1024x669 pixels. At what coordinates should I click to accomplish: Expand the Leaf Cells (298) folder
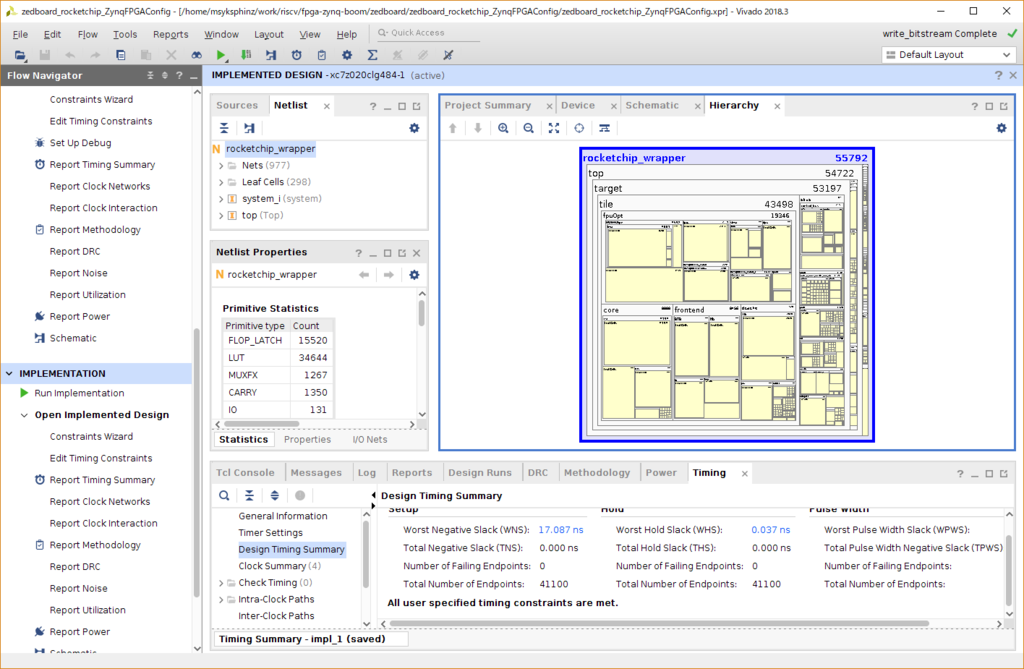point(221,182)
